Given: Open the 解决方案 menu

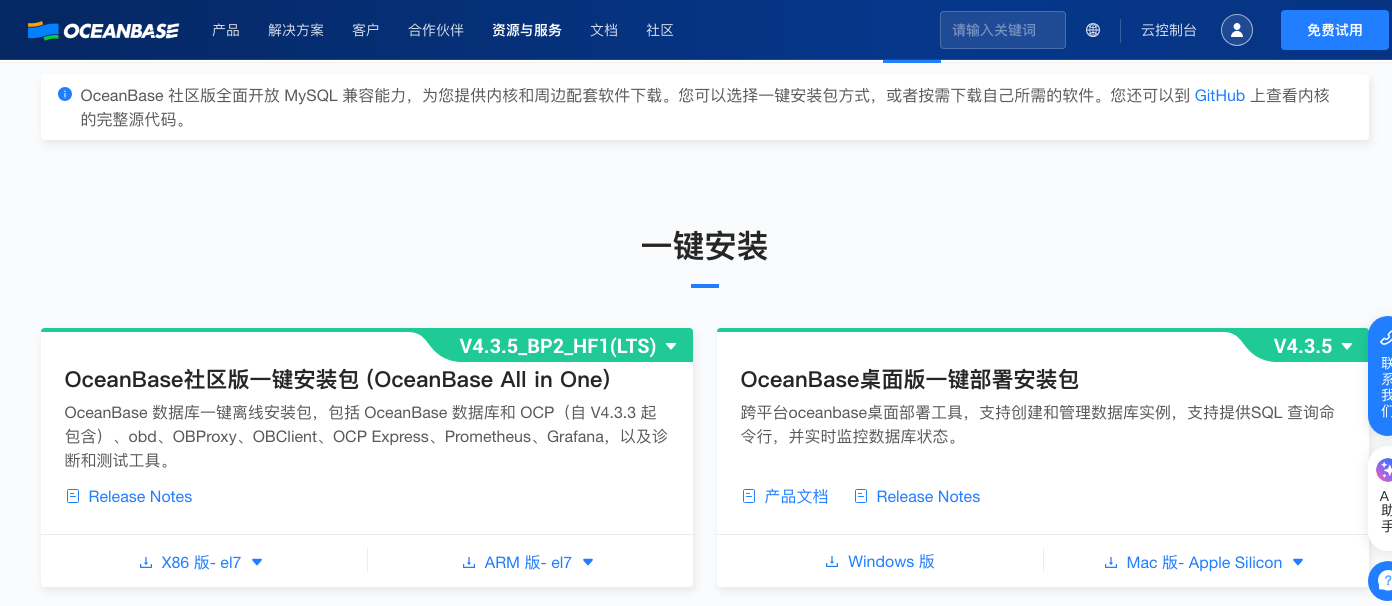Looking at the screenshot, I should 296,30.
